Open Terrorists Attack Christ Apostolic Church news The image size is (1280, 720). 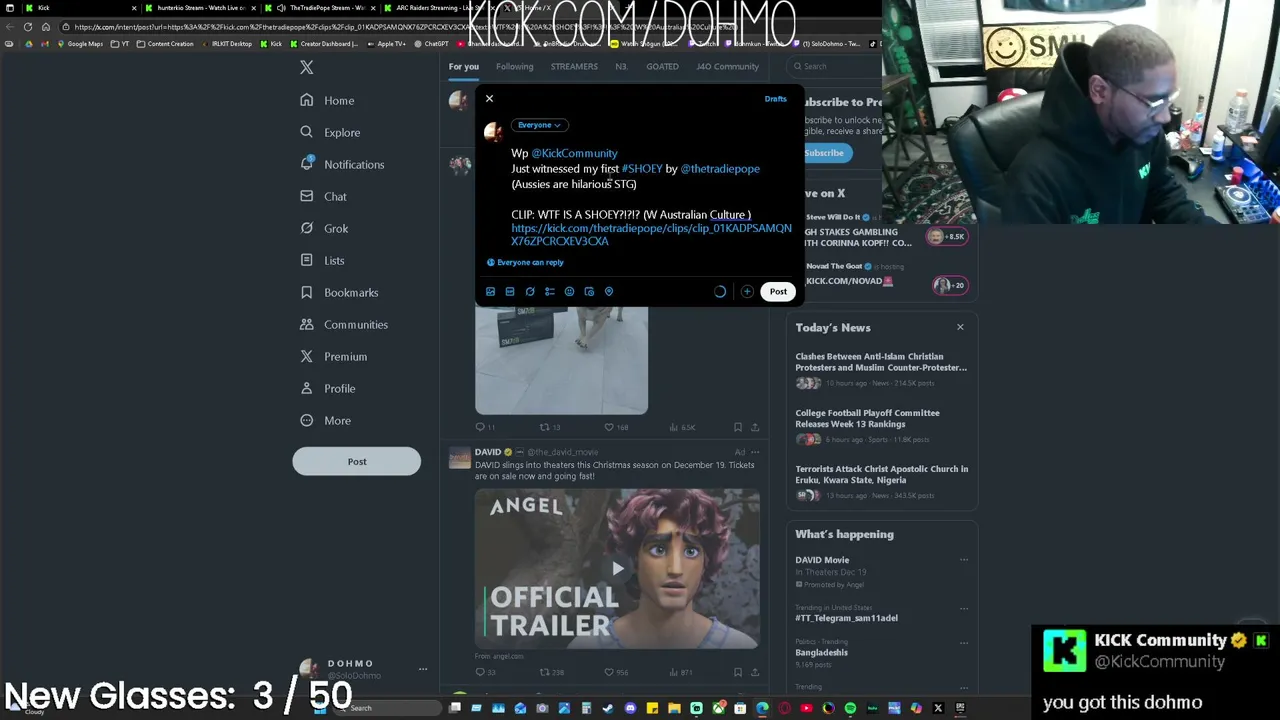tap(881, 474)
